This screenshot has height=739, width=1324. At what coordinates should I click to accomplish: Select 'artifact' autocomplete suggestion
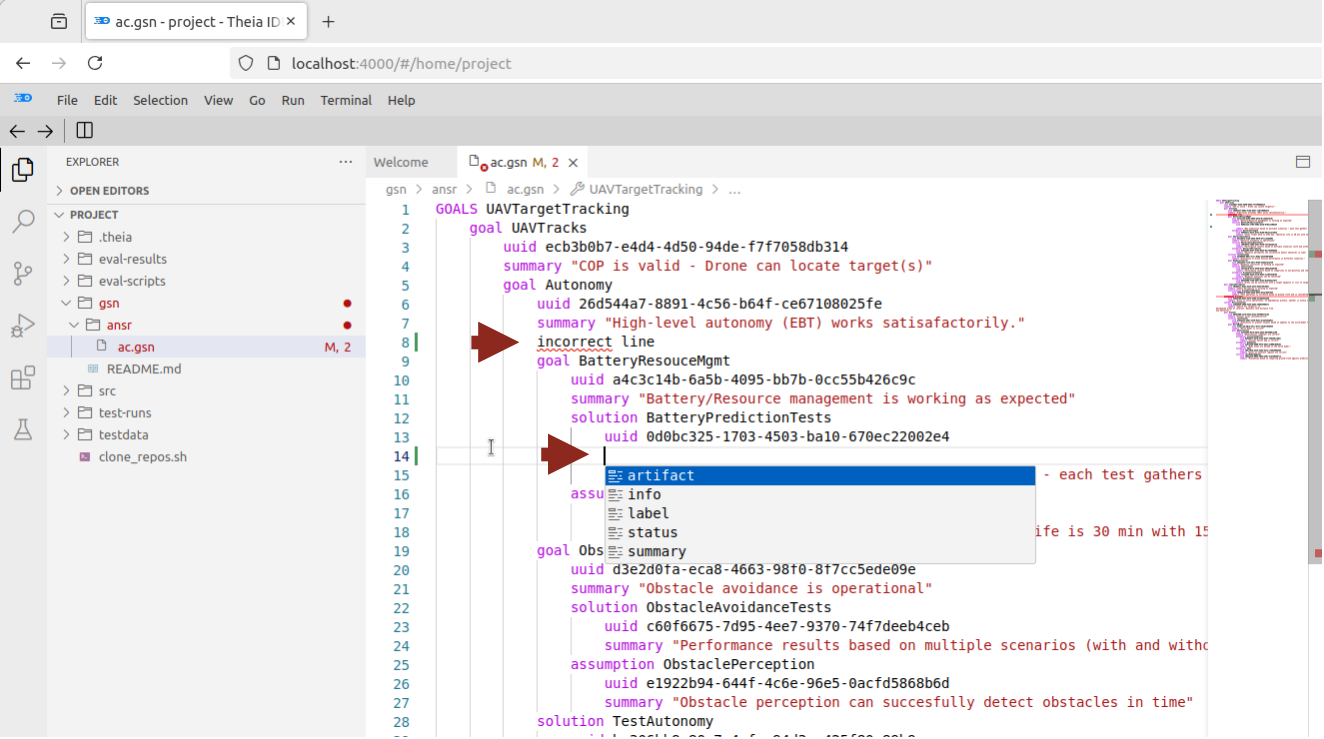820,475
